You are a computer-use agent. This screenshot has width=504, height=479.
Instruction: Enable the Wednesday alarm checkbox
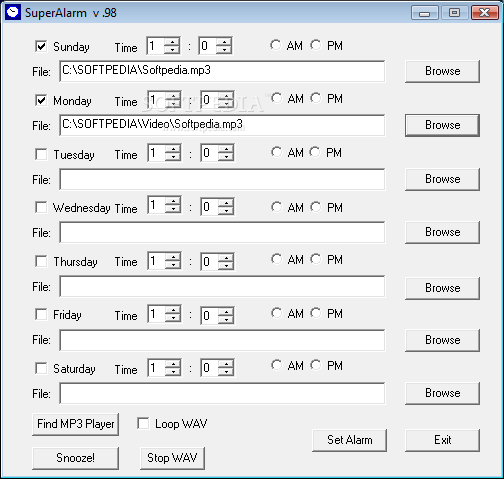click(x=41, y=207)
